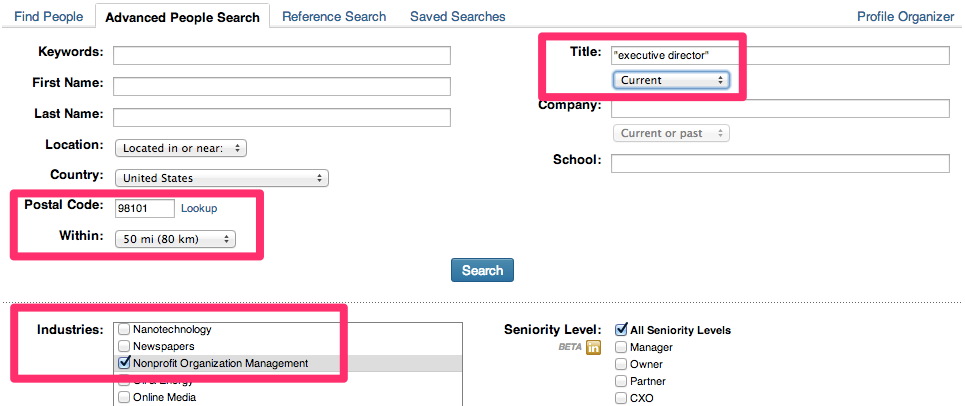Focus the Company text field

point(780,108)
